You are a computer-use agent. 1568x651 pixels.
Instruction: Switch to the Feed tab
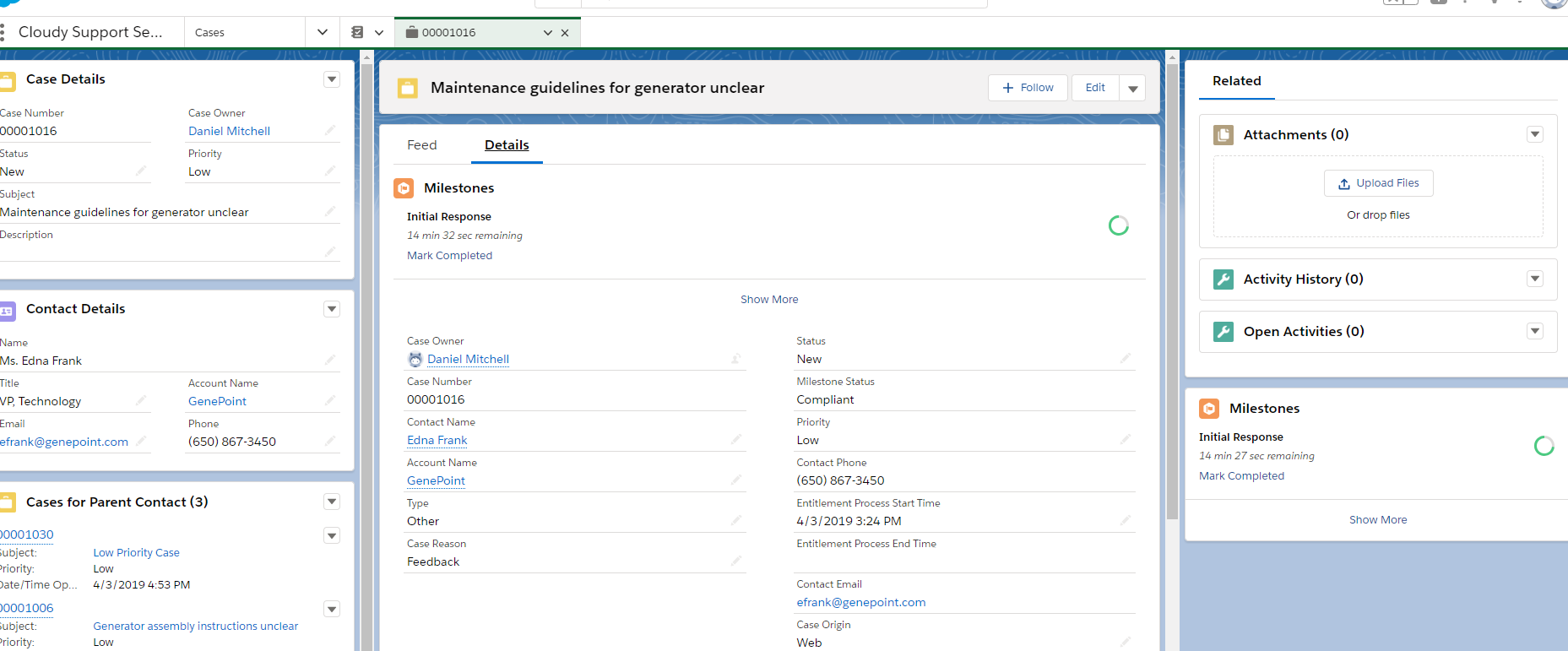click(421, 145)
